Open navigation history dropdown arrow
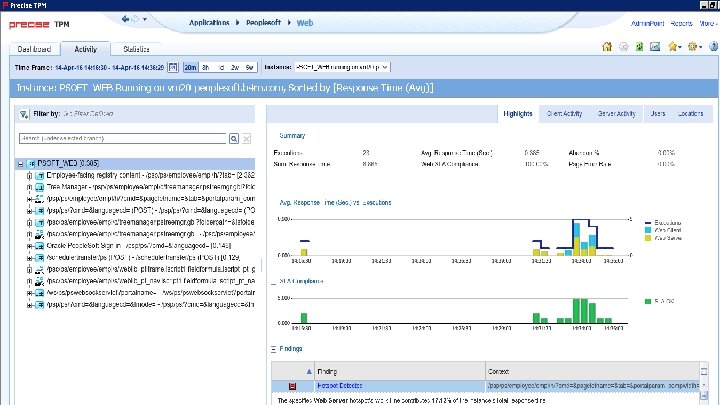This screenshot has height=405, width=720. click(145, 19)
